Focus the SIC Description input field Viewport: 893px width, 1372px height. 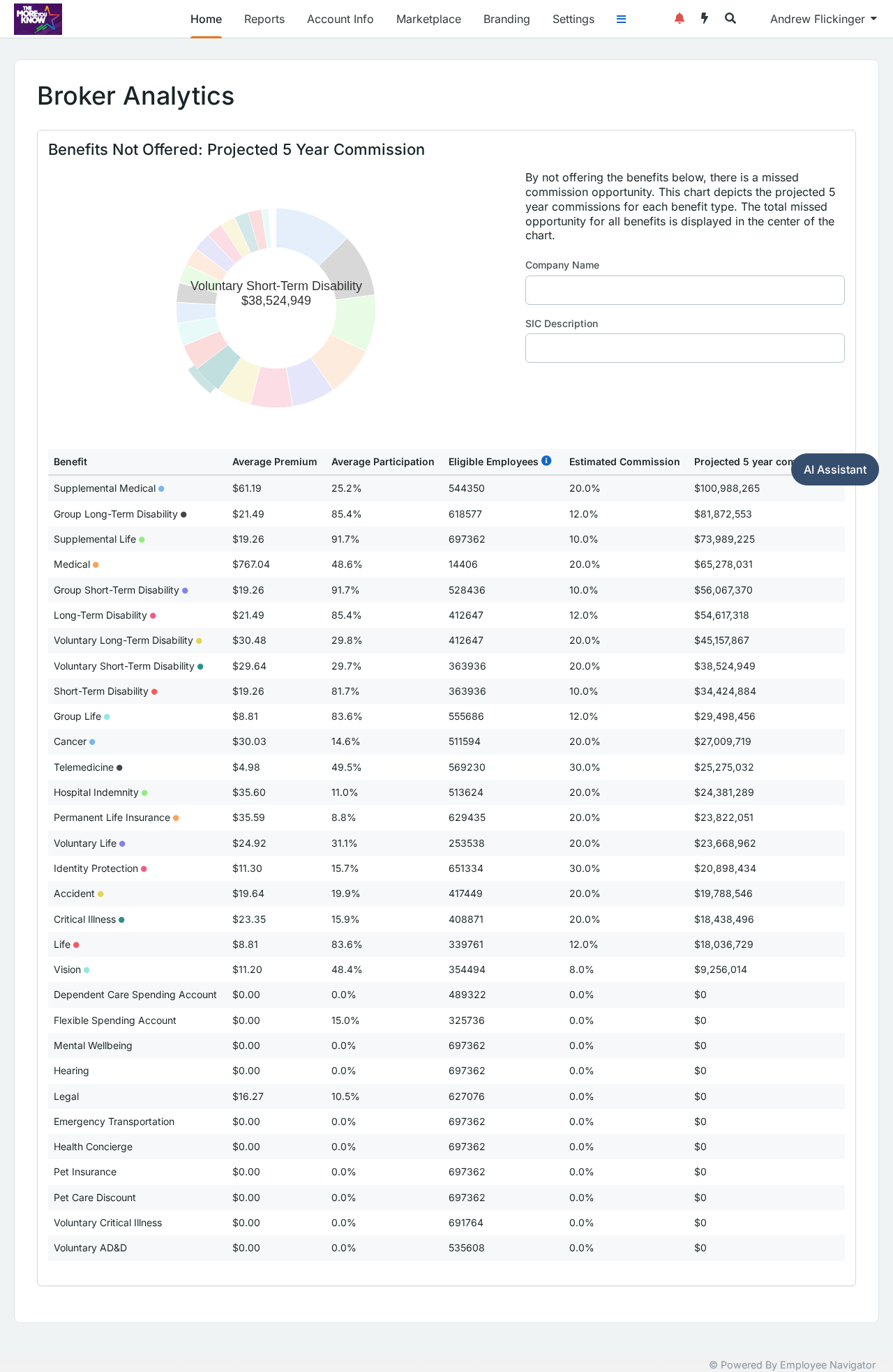click(685, 348)
